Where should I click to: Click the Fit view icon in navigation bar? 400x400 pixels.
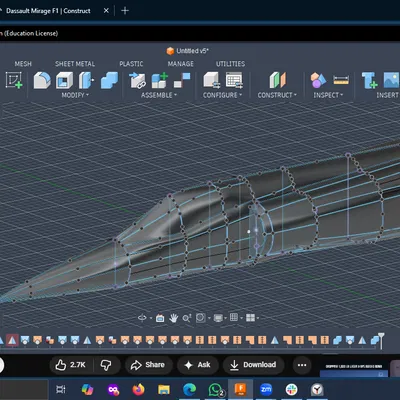tap(200, 318)
